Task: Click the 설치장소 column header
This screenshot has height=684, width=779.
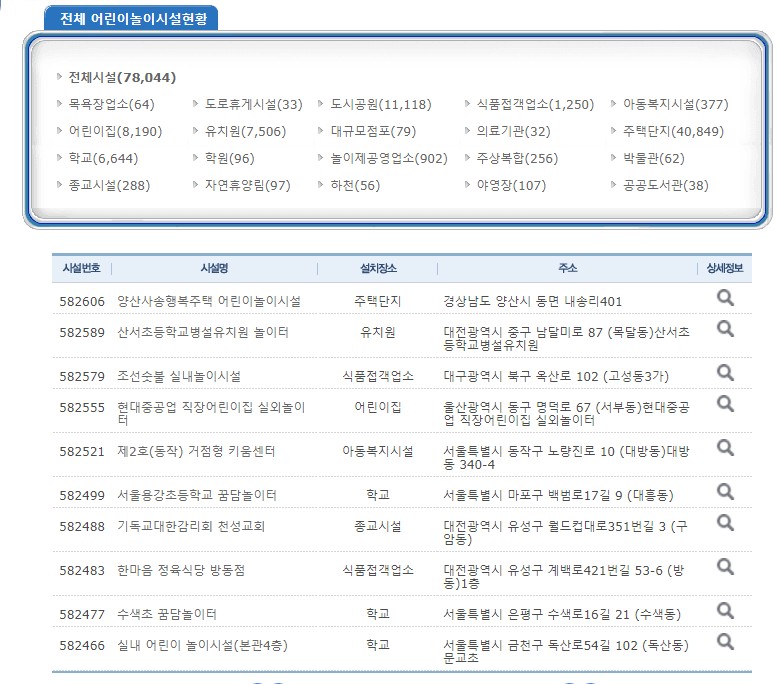Action: [378, 268]
